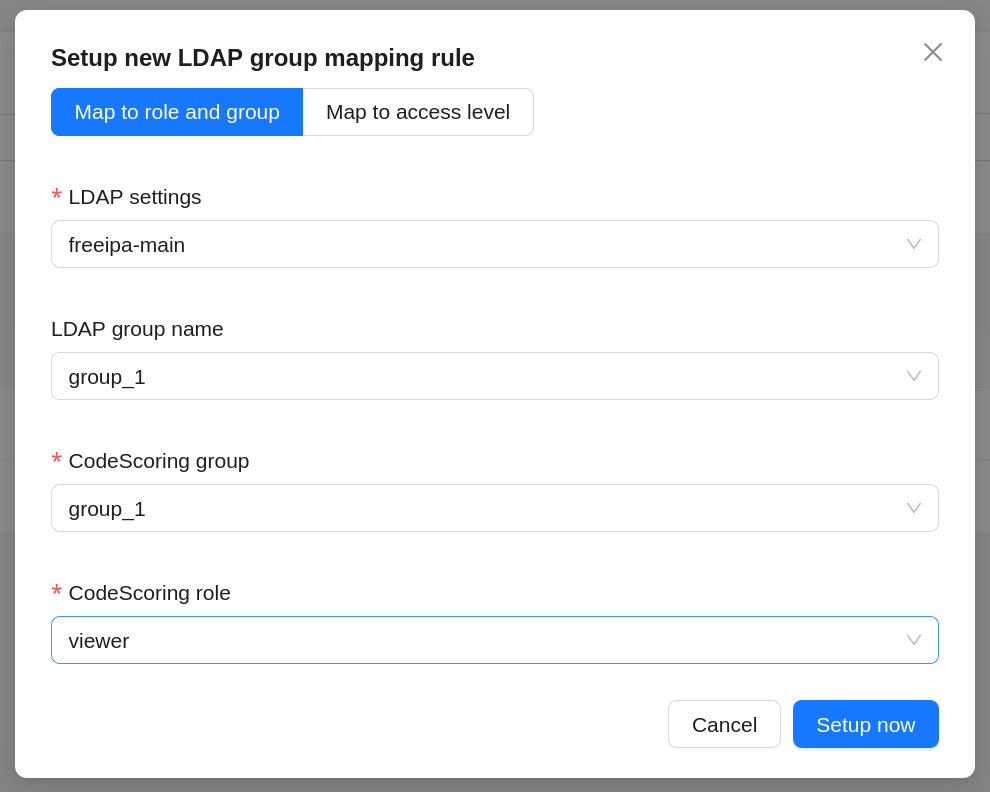Open the CodeScoring group dropdown
Image resolution: width=990 pixels, height=792 pixels.
(x=495, y=508)
